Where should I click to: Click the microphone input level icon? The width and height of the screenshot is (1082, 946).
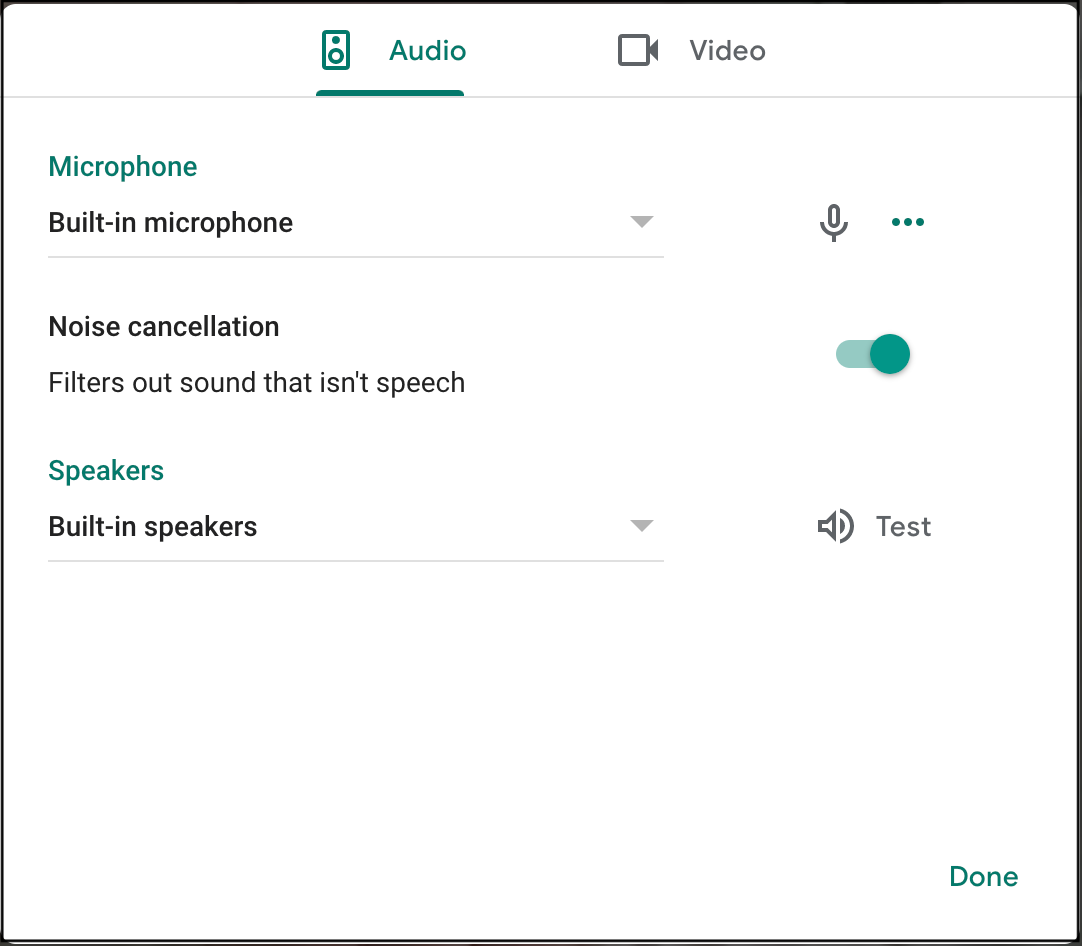(833, 222)
